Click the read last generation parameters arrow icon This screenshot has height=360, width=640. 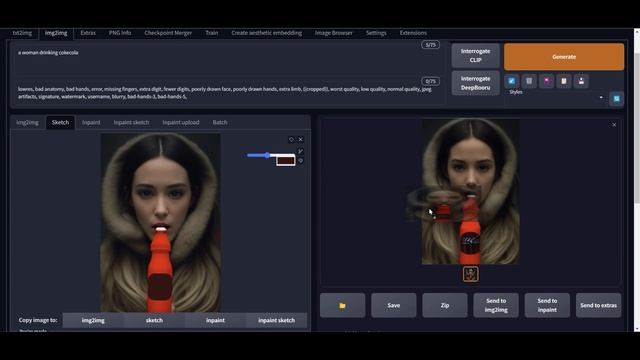(x=511, y=81)
